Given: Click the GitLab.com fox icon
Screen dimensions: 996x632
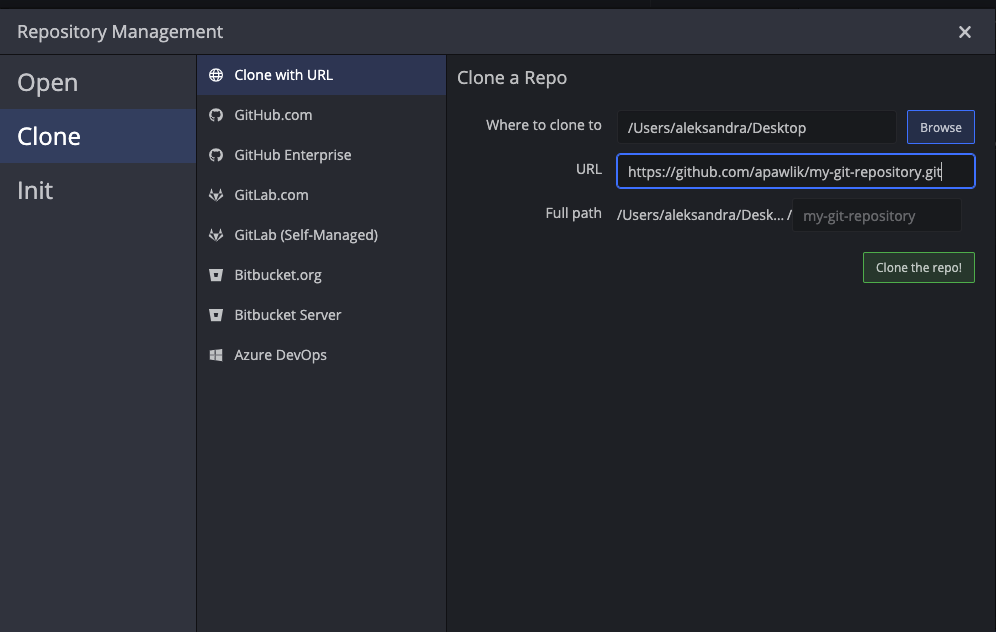Looking at the screenshot, I should pyautogui.click(x=216, y=195).
